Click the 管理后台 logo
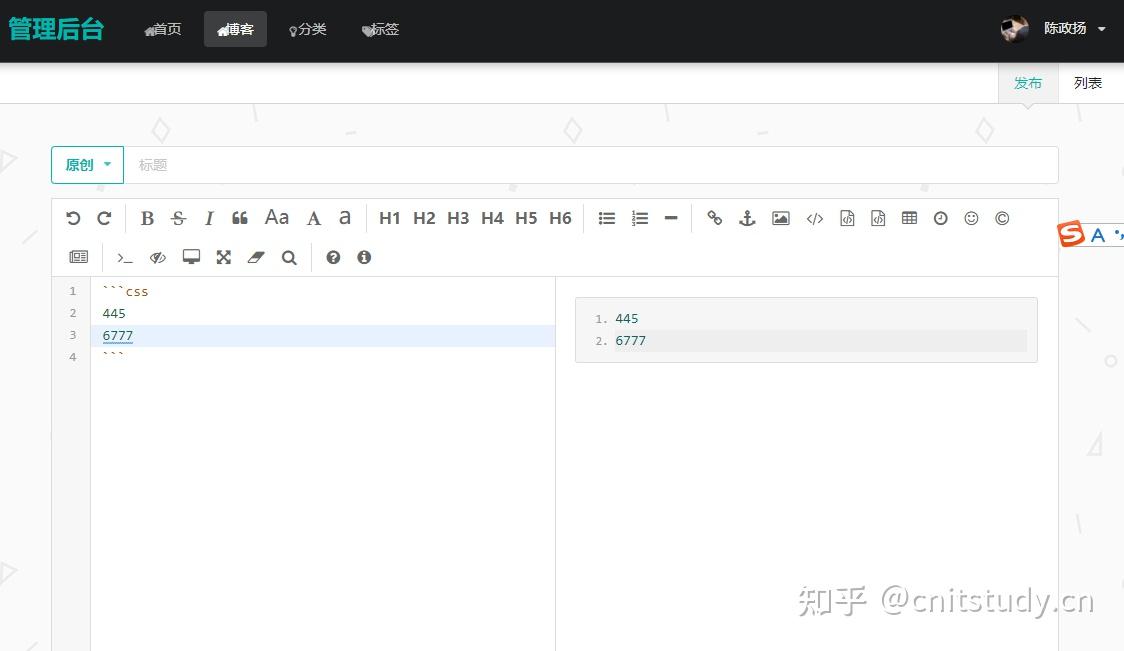Screen dimensions: 1124x651 pyautogui.click(x=56, y=29)
